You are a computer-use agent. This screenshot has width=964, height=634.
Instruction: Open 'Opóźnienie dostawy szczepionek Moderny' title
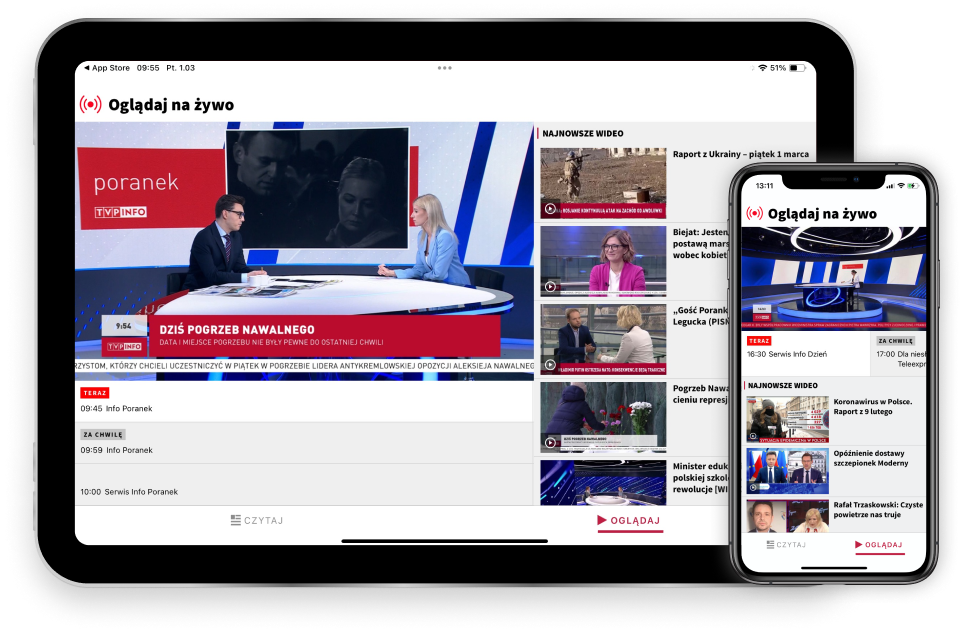tap(871, 458)
